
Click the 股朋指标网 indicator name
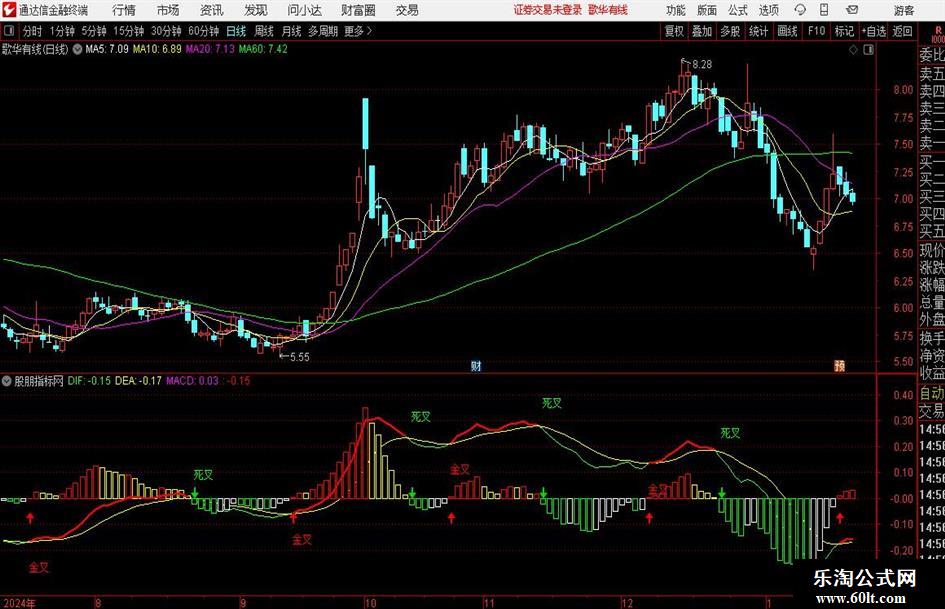tap(39, 381)
